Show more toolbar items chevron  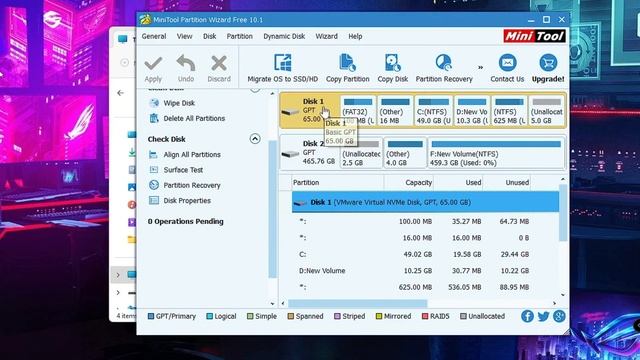pyautogui.click(x=480, y=67)
